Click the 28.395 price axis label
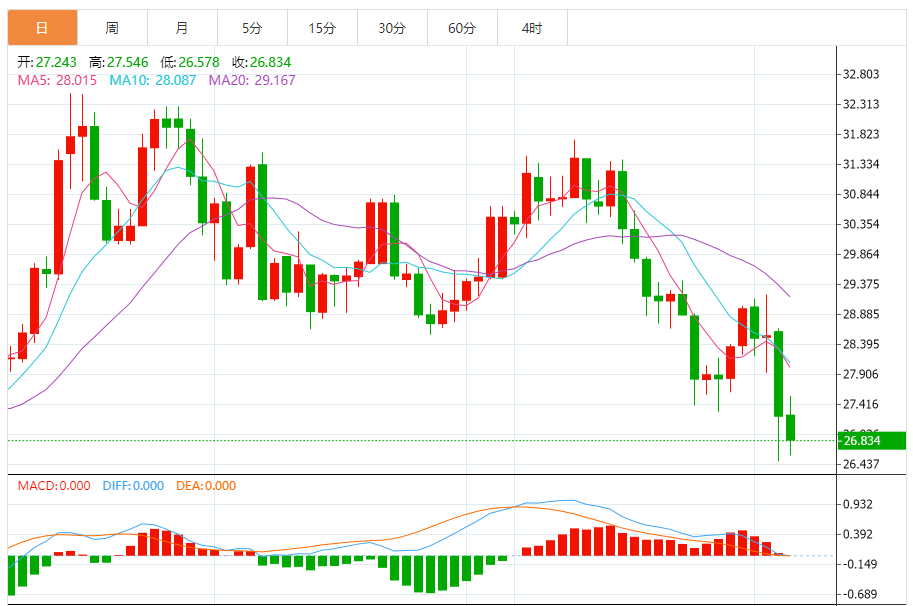The height and width of the screenshot is (606, 913). click(861, 344)
